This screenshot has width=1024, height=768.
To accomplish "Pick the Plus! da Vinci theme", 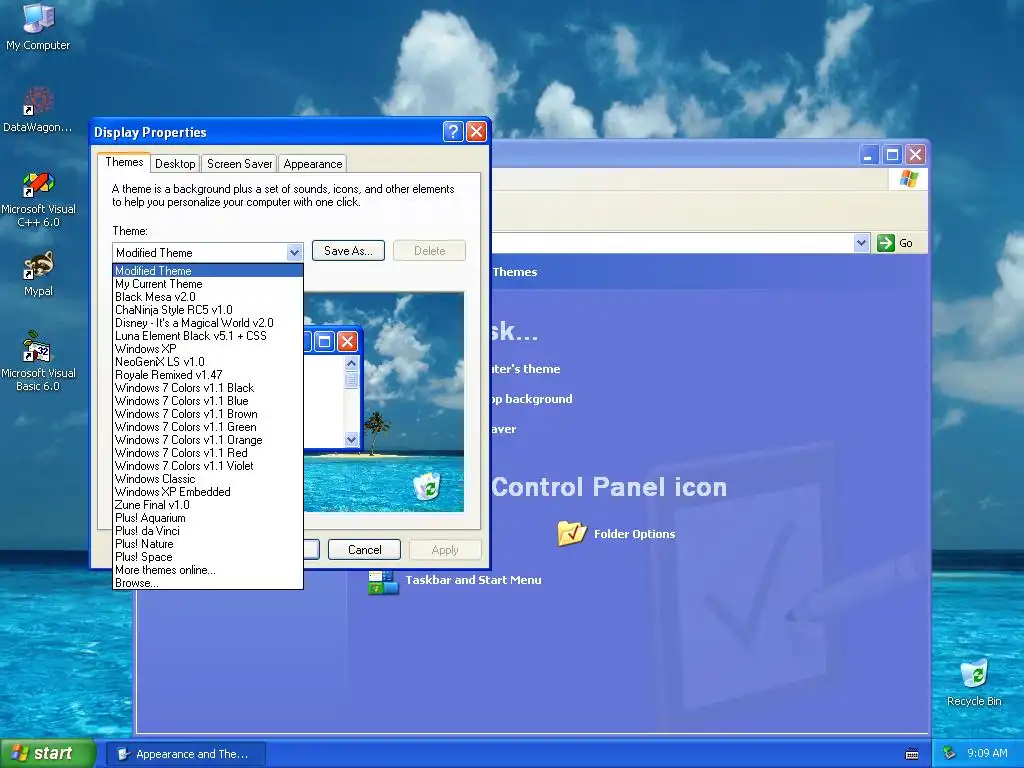I will point(208,531).
